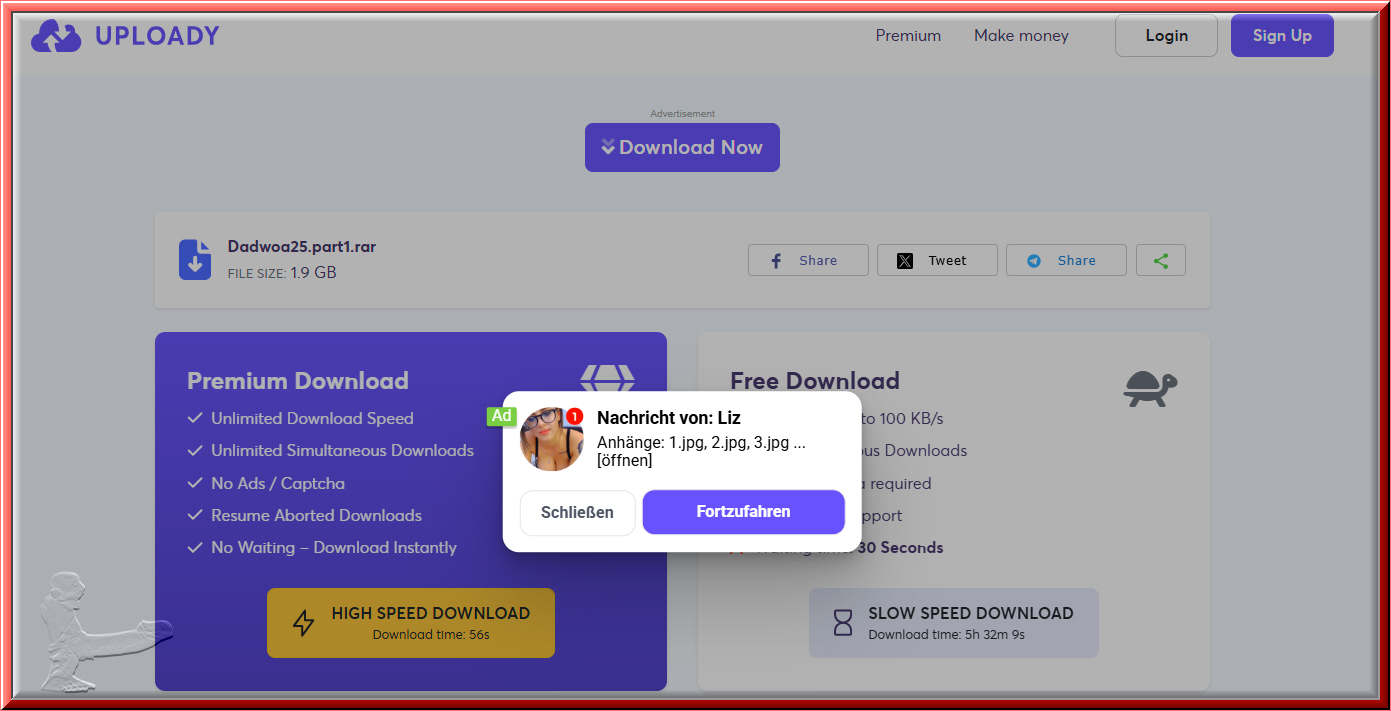This screenshot has height=711, width=1391.
Task: Click the X logo icon
Action: pyautogui.click(x=905, y=261)
